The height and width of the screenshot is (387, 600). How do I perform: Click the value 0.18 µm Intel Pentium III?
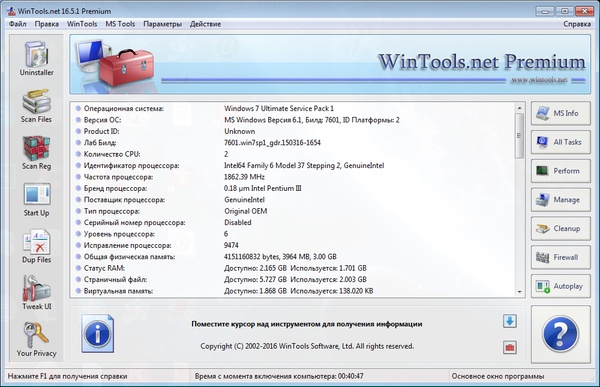262,188
